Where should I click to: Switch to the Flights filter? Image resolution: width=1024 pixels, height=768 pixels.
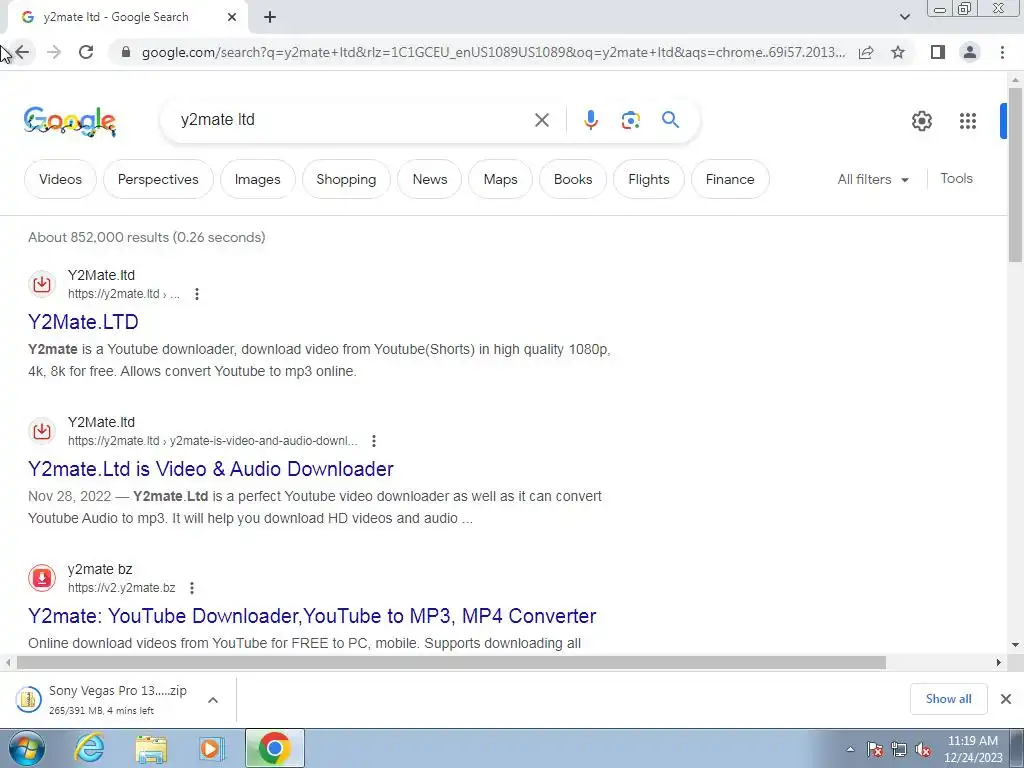648,179
